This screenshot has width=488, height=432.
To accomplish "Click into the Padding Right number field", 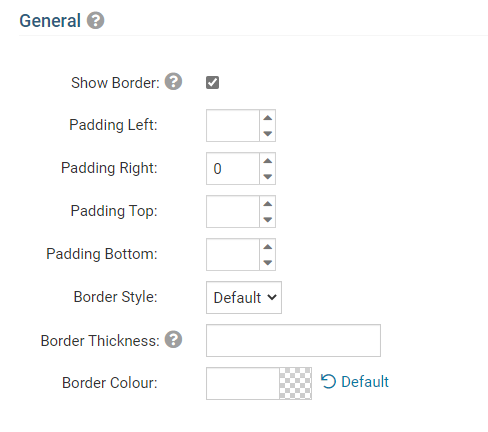I will tap(233, 168).
